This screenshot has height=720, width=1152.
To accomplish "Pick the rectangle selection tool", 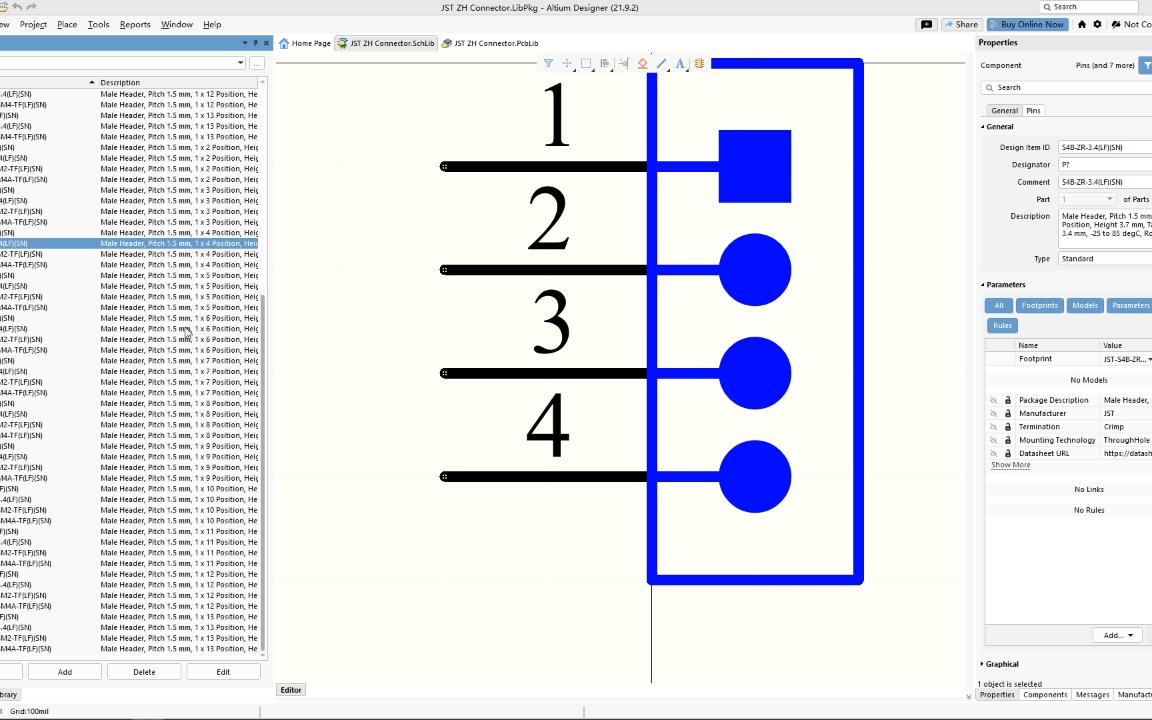I will point(586,64).
